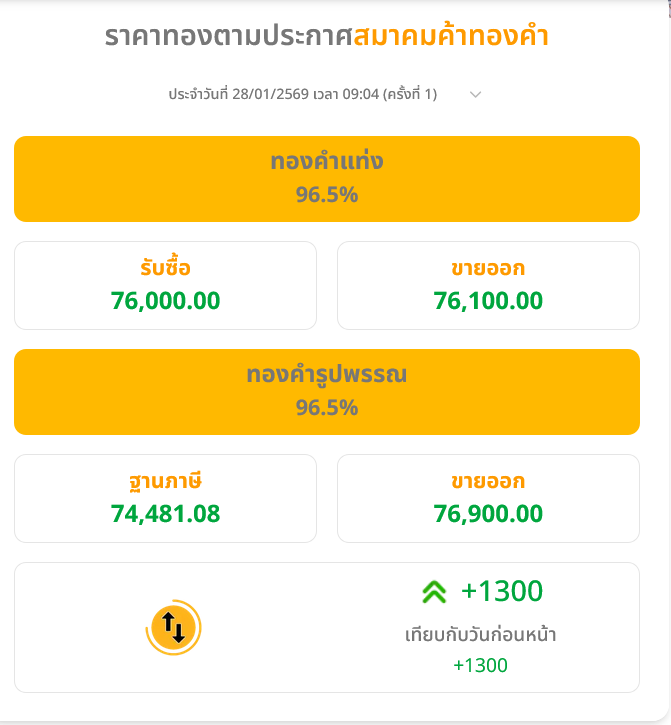
Task: Click the 76,900.00 ornament selling price figure
Action: point(488,514)
